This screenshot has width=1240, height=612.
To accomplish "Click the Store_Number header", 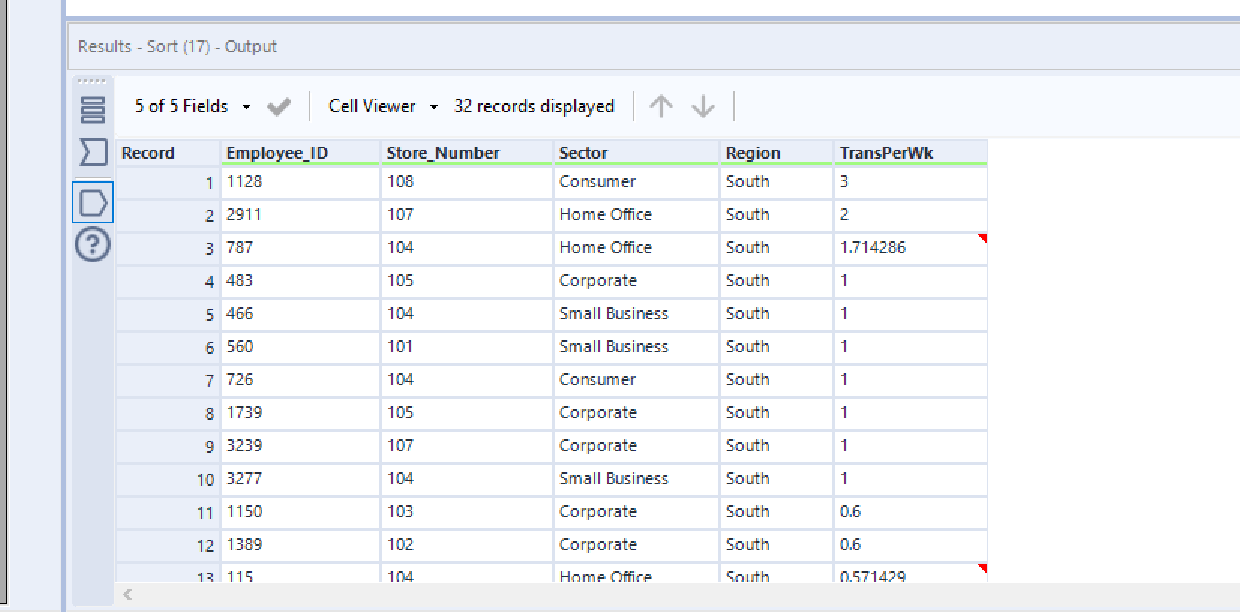I will click(x=441, y=152).
